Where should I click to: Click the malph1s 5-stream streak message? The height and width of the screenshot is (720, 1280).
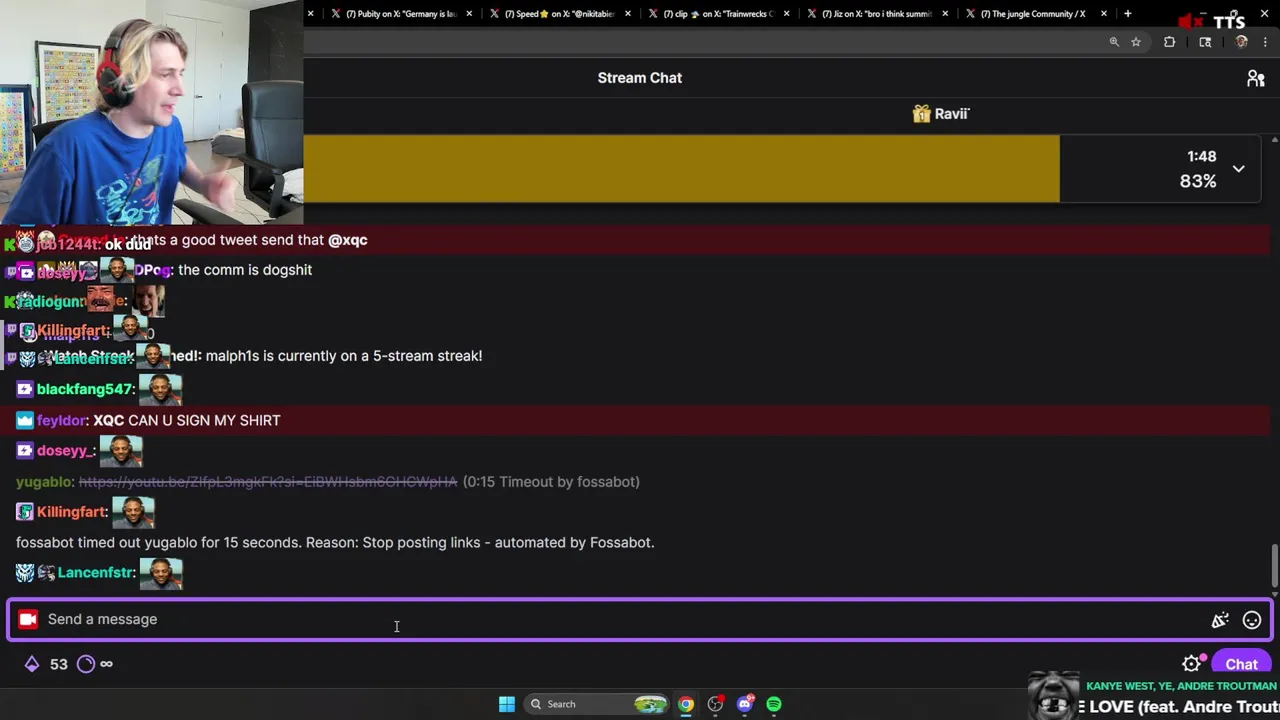tap(344, 356)
